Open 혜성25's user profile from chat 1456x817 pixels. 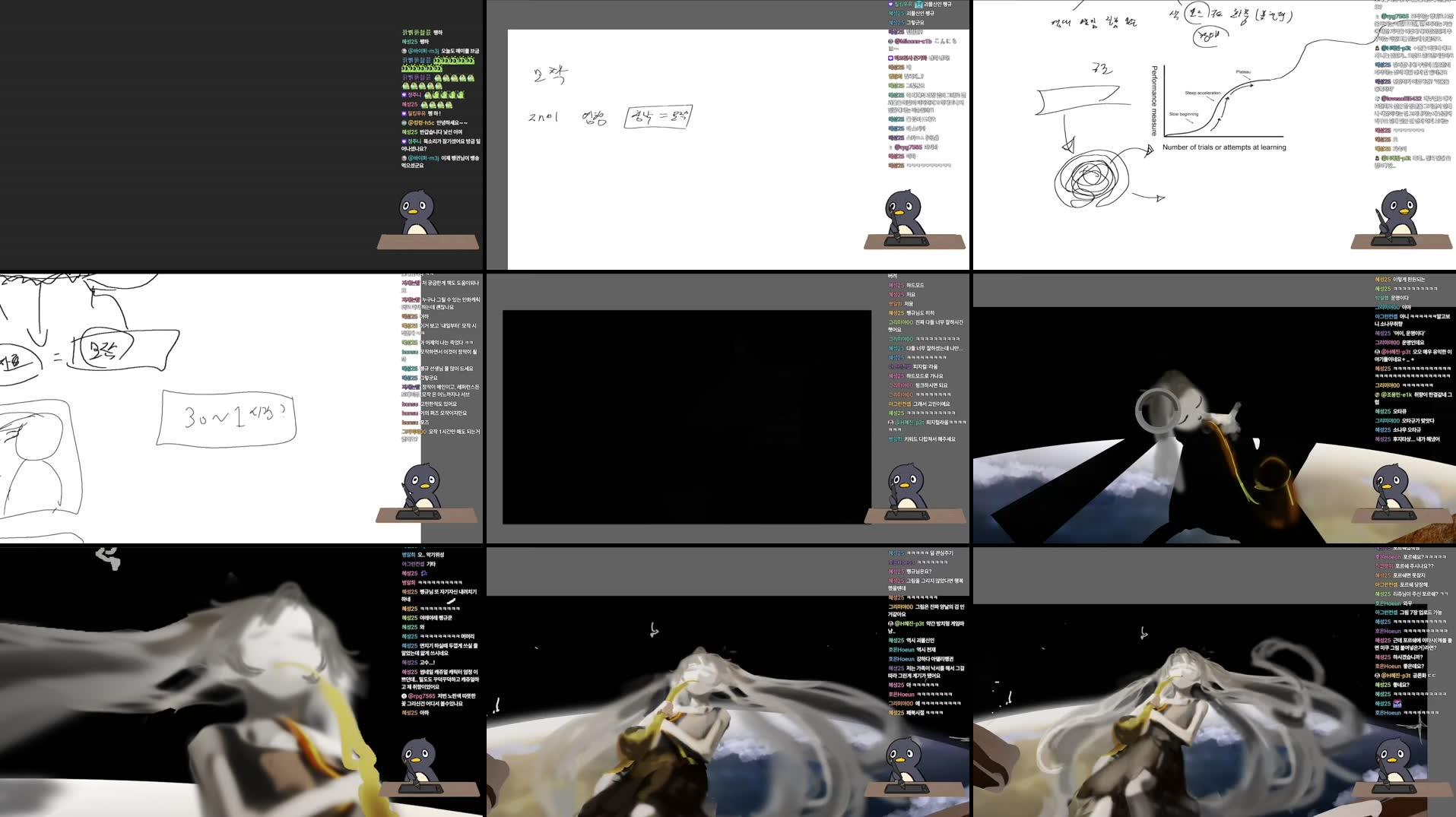pyautogui.click(x=411, y=42)
